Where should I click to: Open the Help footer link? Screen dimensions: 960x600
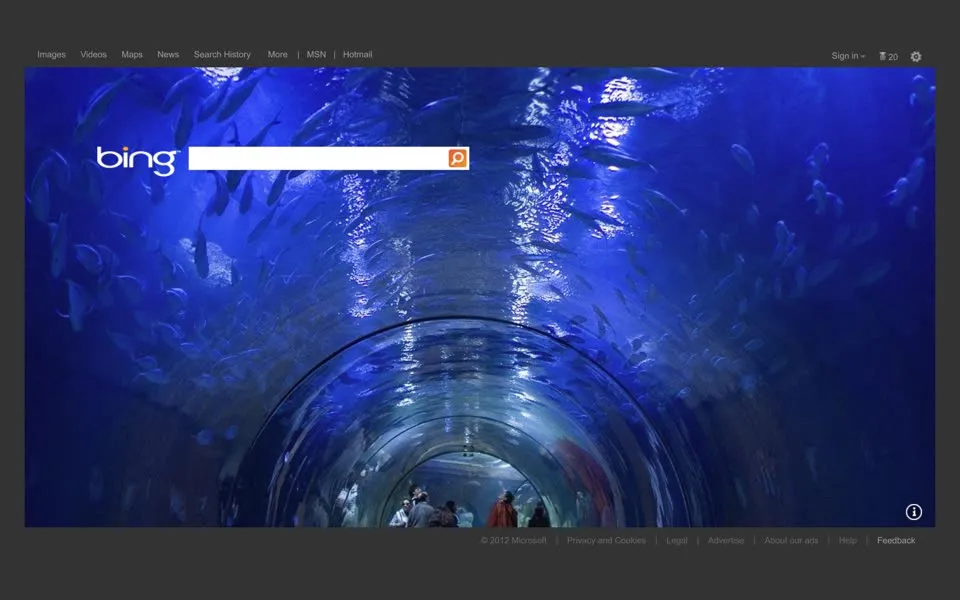[847, 541]
